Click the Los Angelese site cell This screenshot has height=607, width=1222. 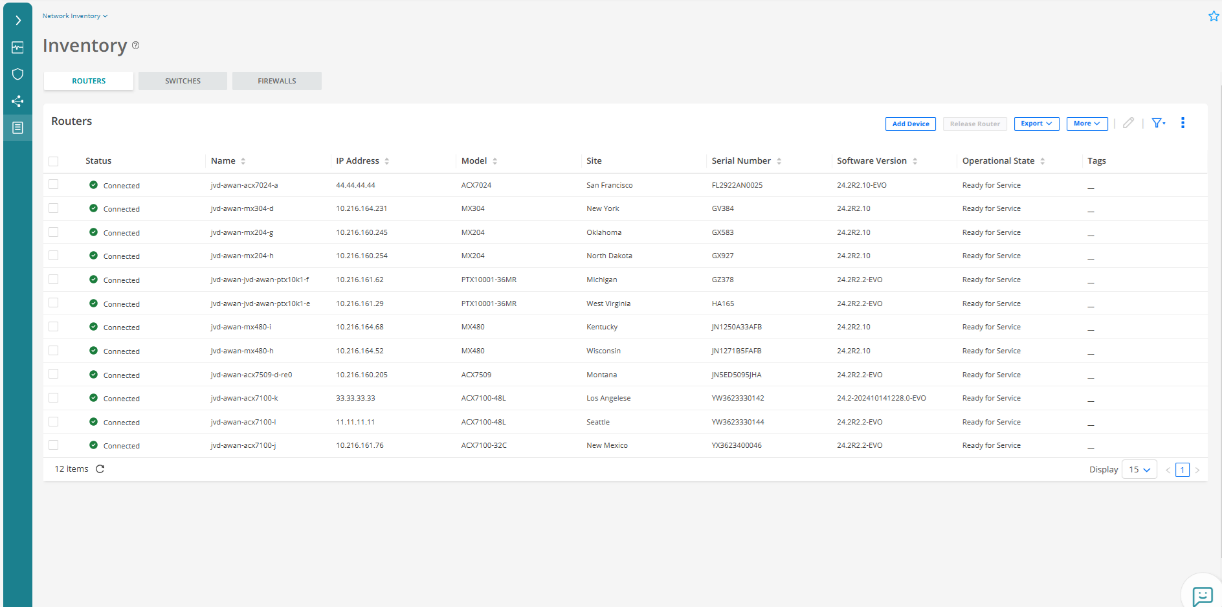[x=609, y=398]
